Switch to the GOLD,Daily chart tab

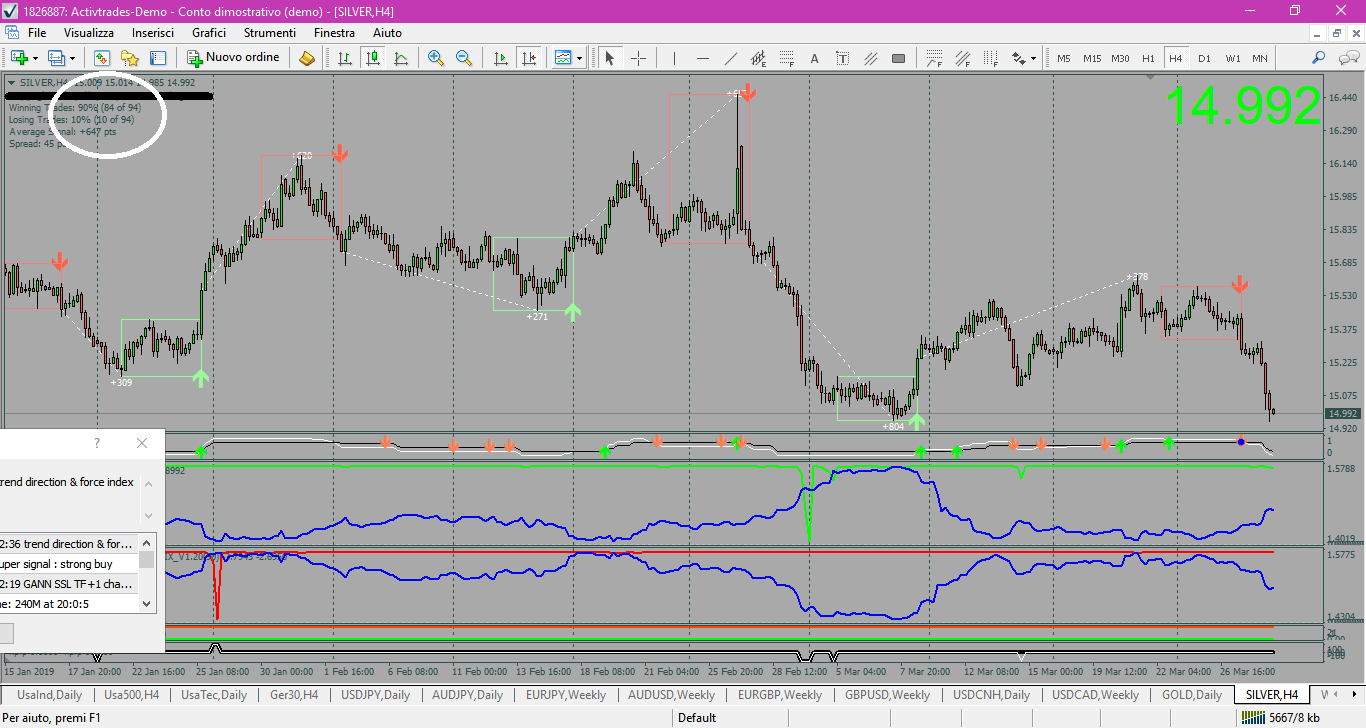click(1191, 695)
